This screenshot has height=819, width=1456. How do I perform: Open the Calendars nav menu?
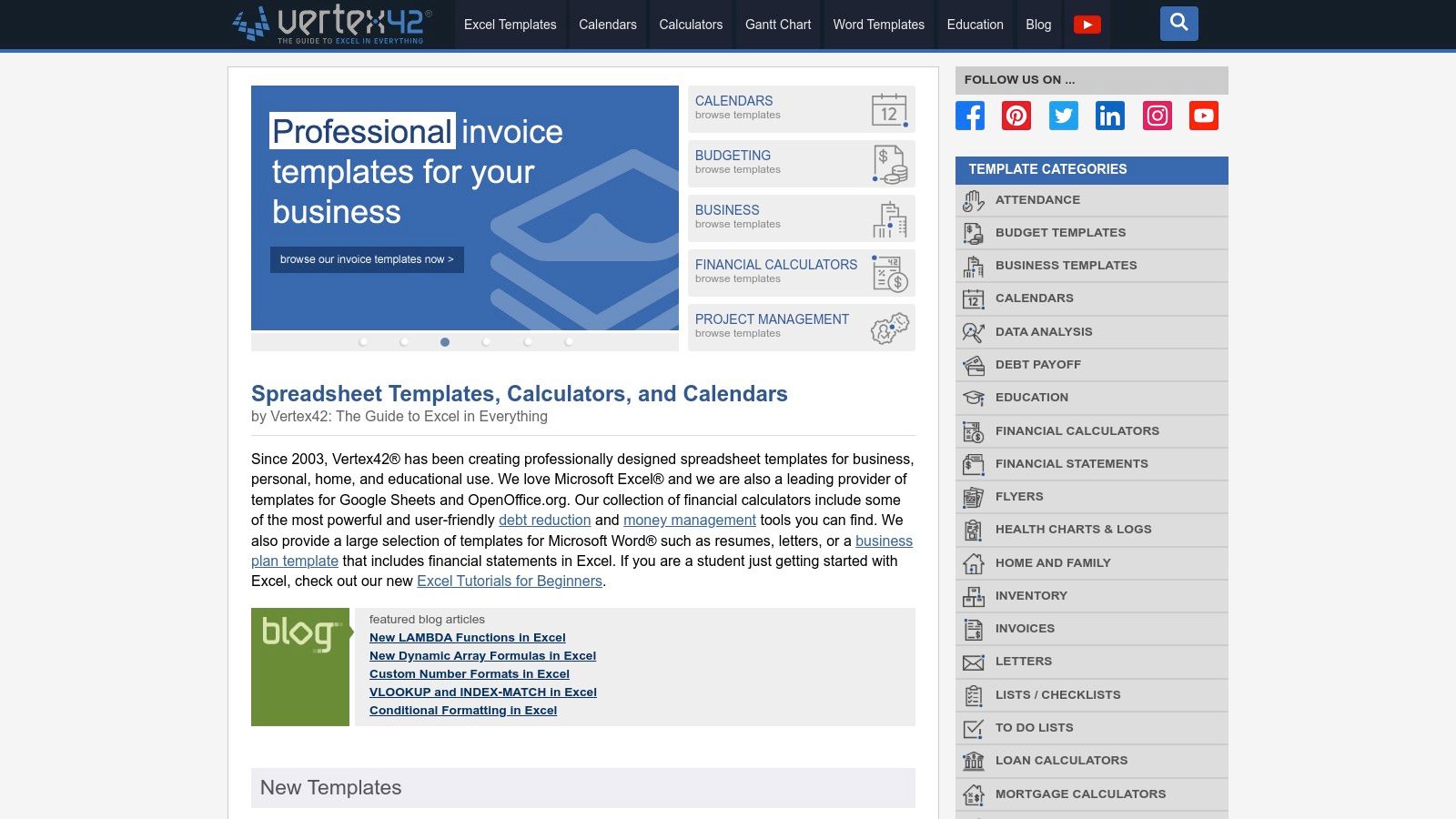(608, 25)
